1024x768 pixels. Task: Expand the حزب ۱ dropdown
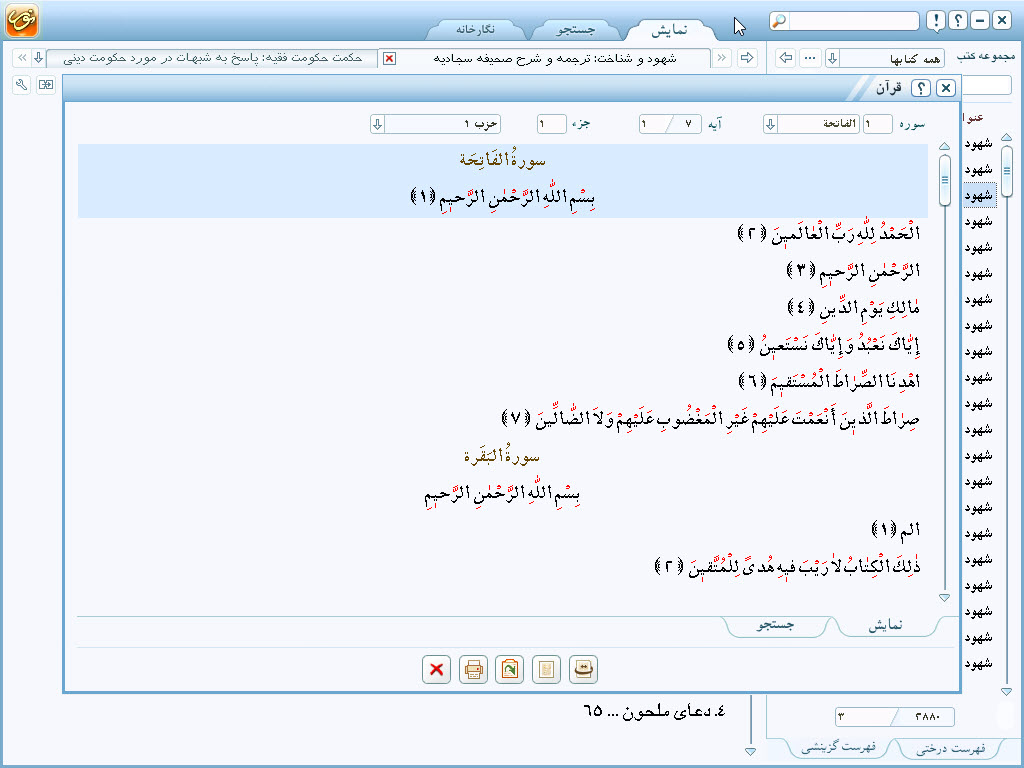(x=377, y=124)
